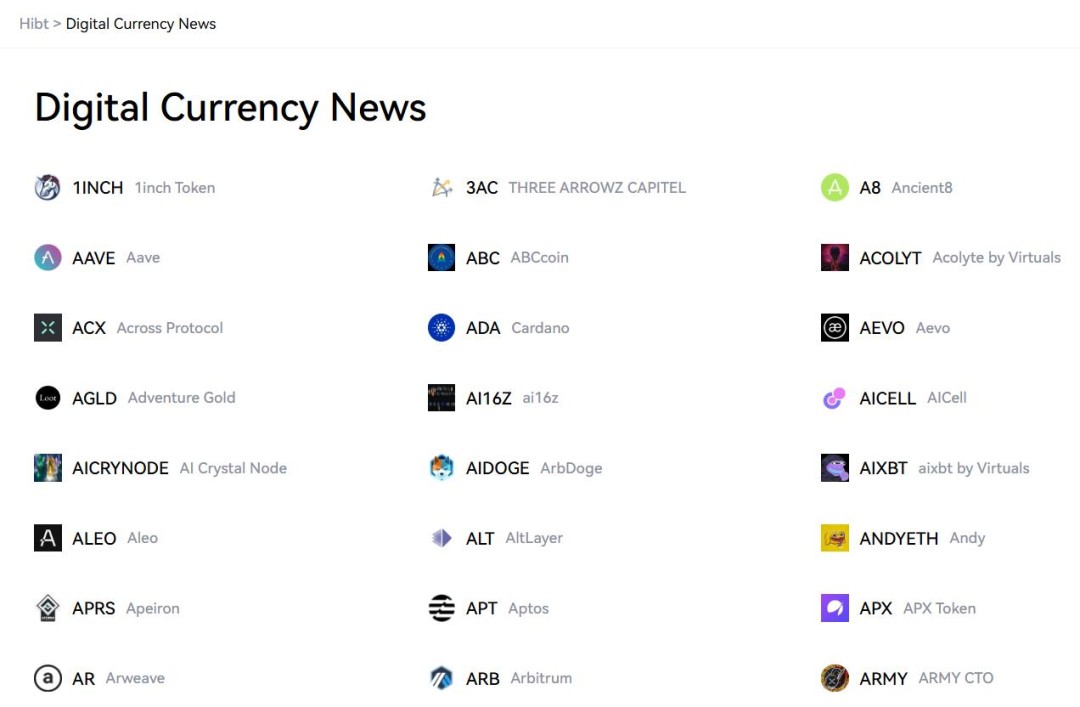Click "Acolyte by Virtuals" name text
1080x707 pixels.
997,258
